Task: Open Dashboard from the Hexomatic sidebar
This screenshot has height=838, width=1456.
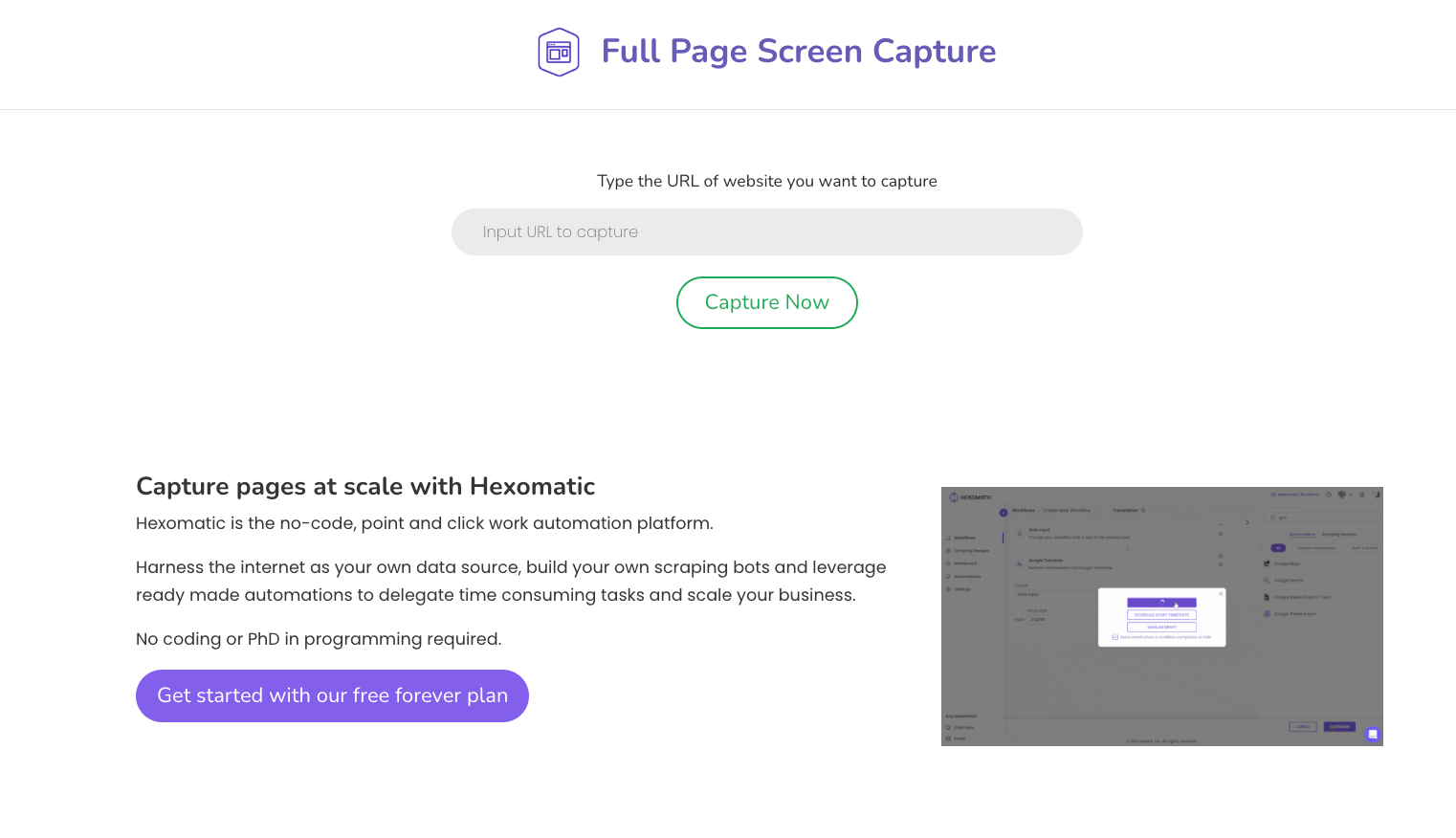Action: (965, 563)
